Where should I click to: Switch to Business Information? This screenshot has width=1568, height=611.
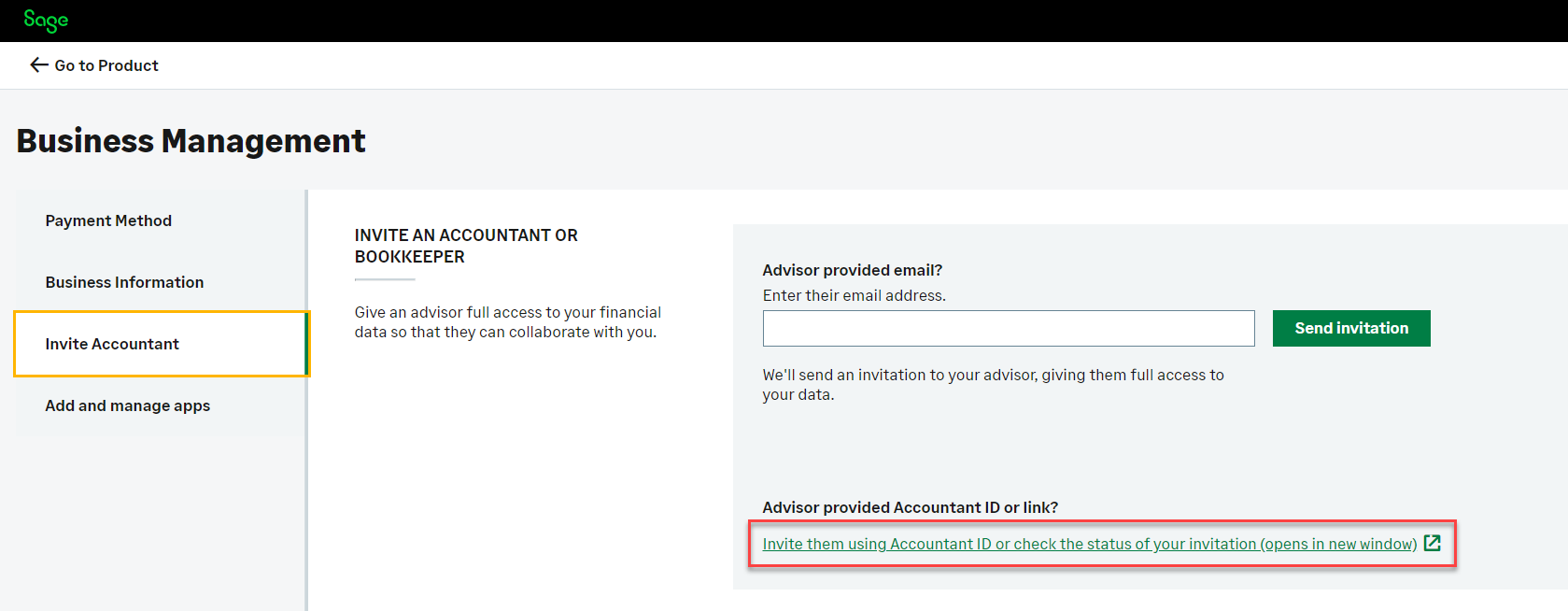click(x=124, y=282)
